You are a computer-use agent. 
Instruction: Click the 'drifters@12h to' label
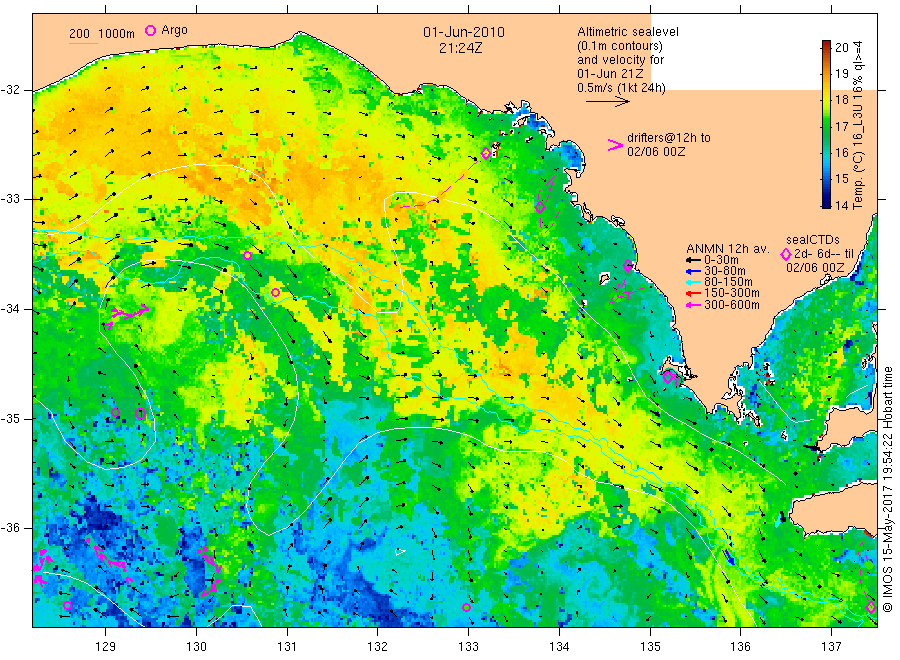pos(669,138)
